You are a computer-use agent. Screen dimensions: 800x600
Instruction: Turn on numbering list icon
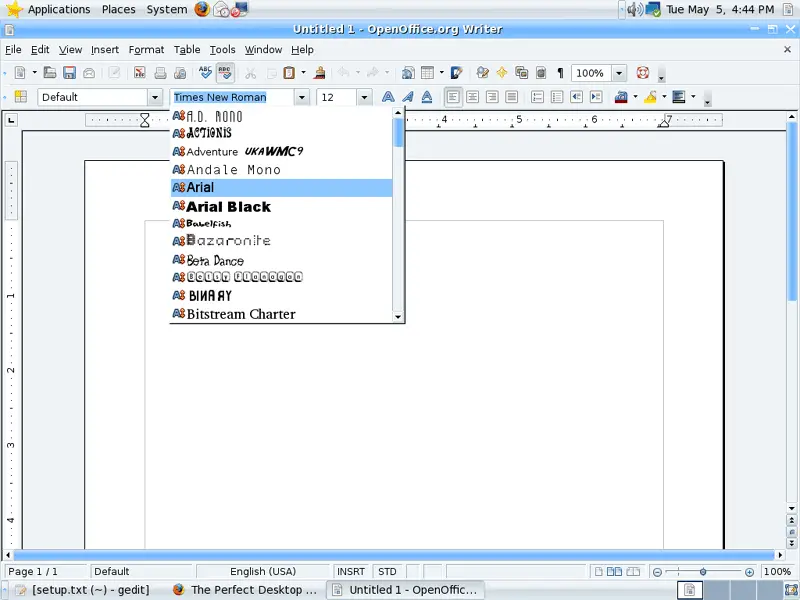(x=537, y=97)
